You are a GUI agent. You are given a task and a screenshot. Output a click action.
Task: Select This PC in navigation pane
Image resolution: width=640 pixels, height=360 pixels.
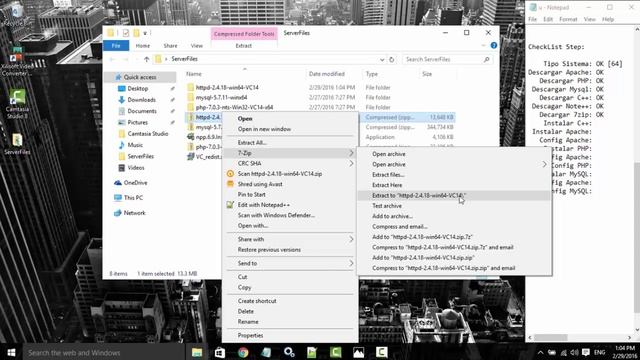click(133, 198)
